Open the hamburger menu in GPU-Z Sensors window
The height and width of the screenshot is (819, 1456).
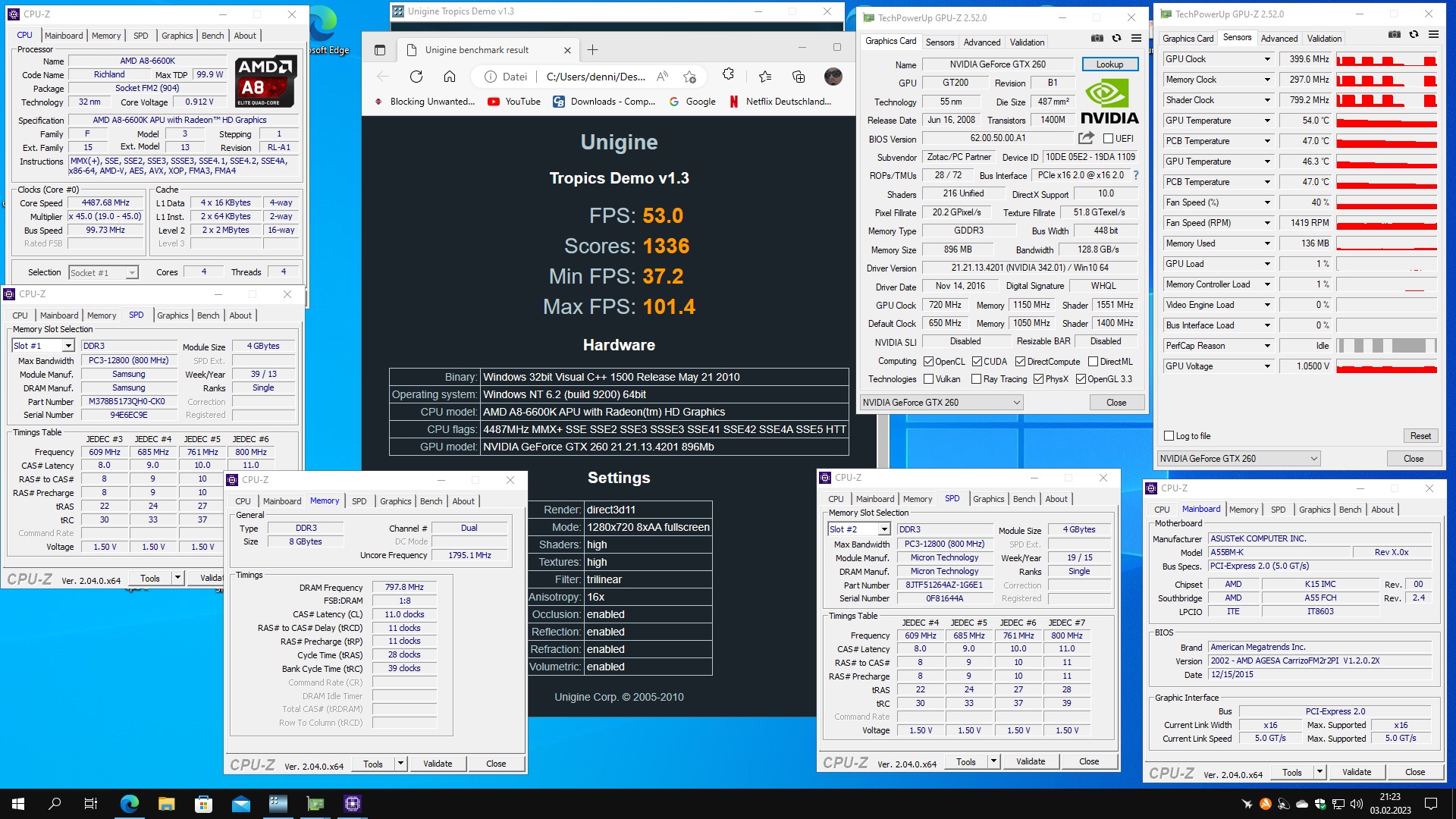[x=1433, y=34]
